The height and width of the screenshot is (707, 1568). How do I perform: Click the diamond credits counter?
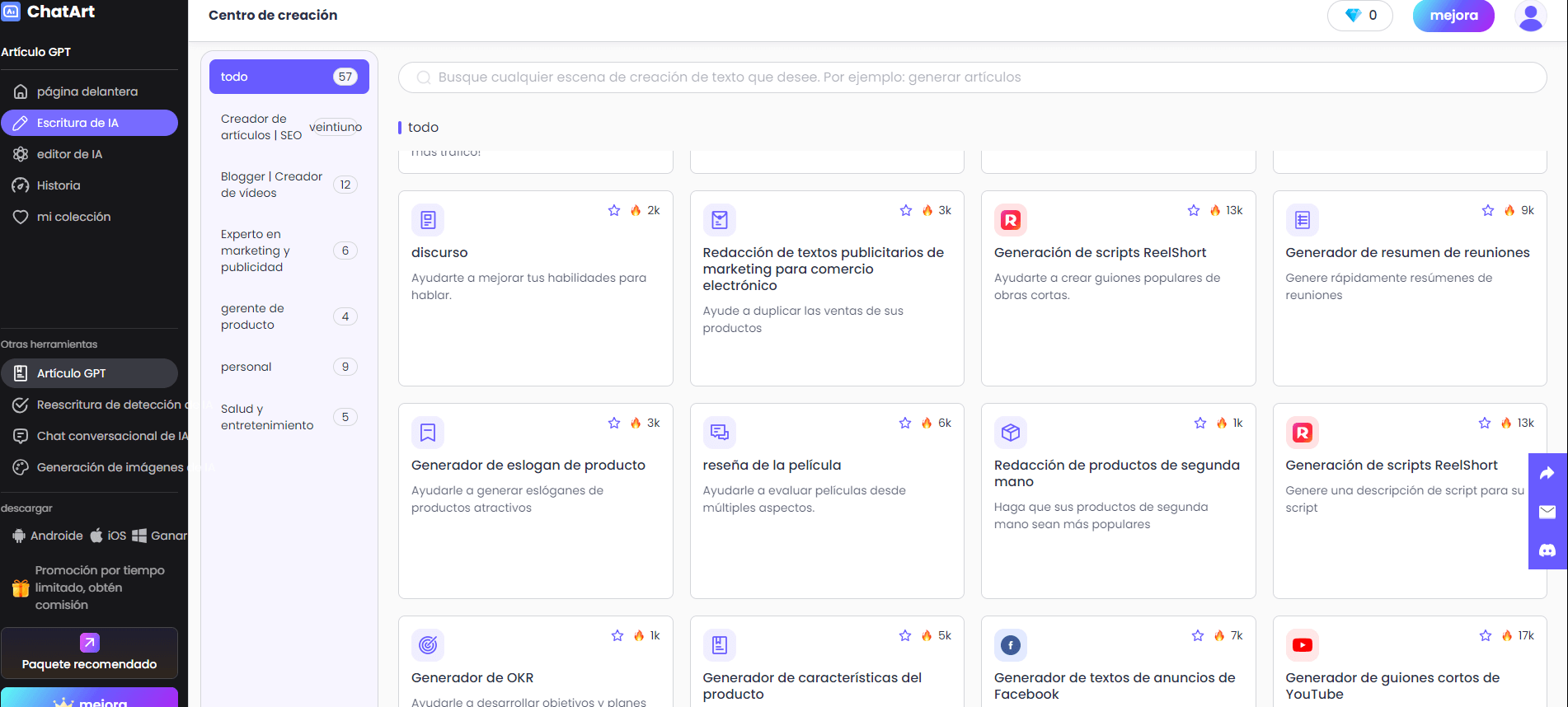1360,16
